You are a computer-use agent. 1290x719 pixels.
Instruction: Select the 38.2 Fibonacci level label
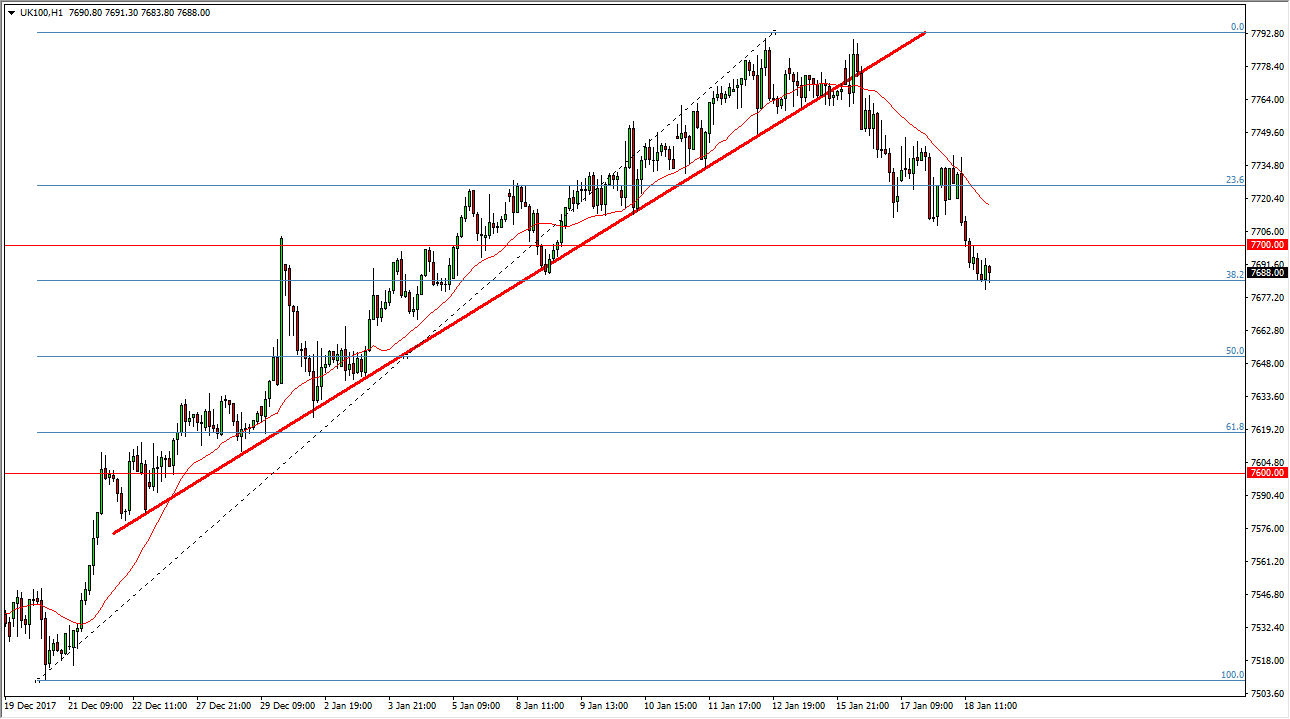click(x=1234, y=274)
